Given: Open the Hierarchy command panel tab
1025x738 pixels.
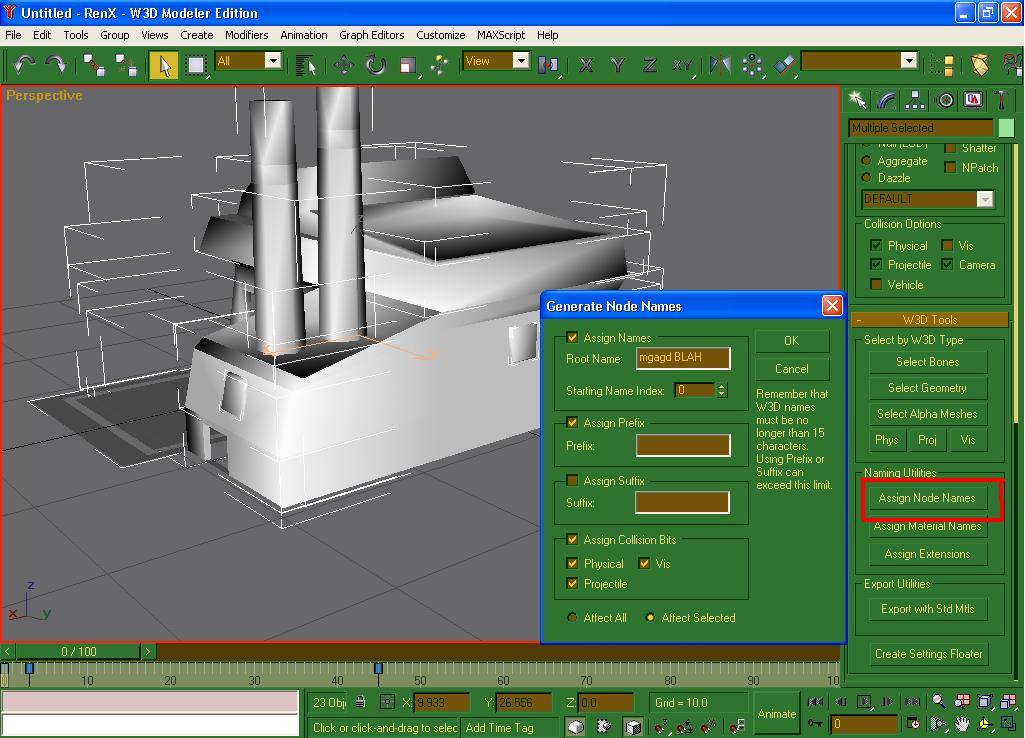Looking at the screenshot, I should click(915, 100).
